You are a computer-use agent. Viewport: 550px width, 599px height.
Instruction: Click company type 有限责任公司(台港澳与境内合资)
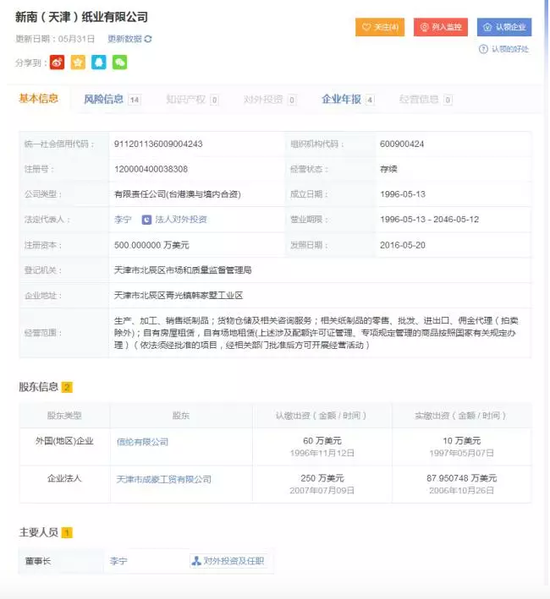[178, 194]
